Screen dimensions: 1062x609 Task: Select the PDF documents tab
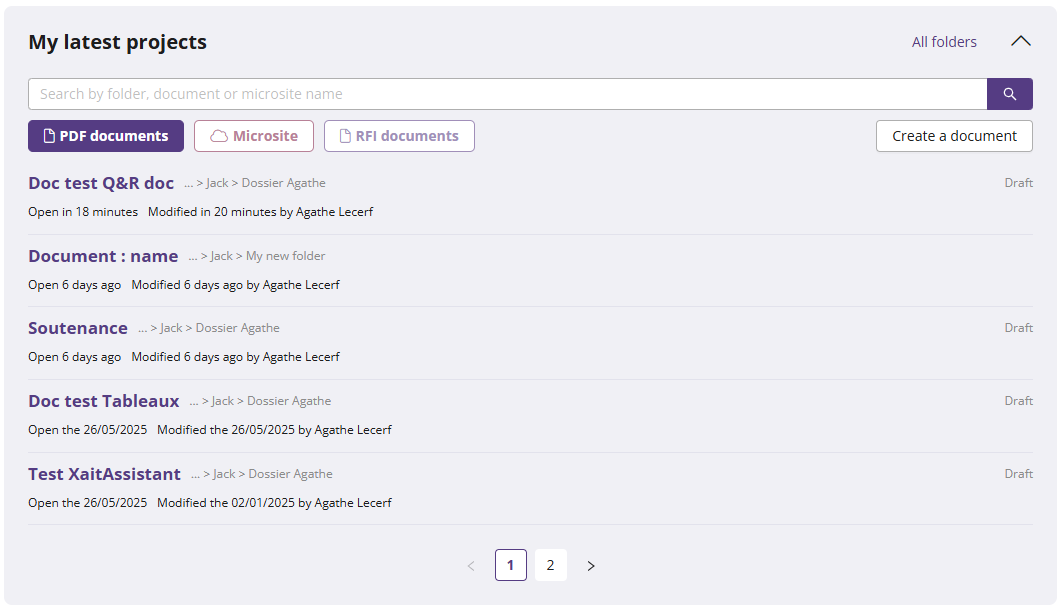point(106,136)
